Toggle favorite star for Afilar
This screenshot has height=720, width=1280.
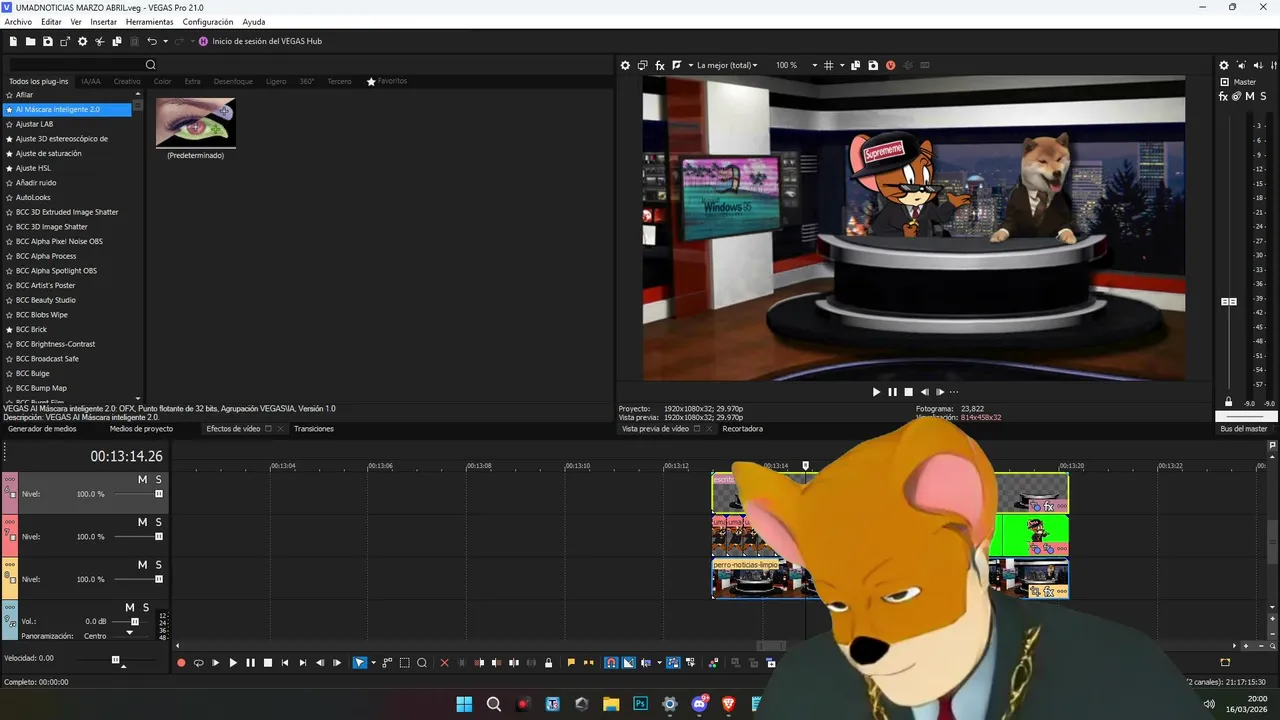[x=9, y=95]
